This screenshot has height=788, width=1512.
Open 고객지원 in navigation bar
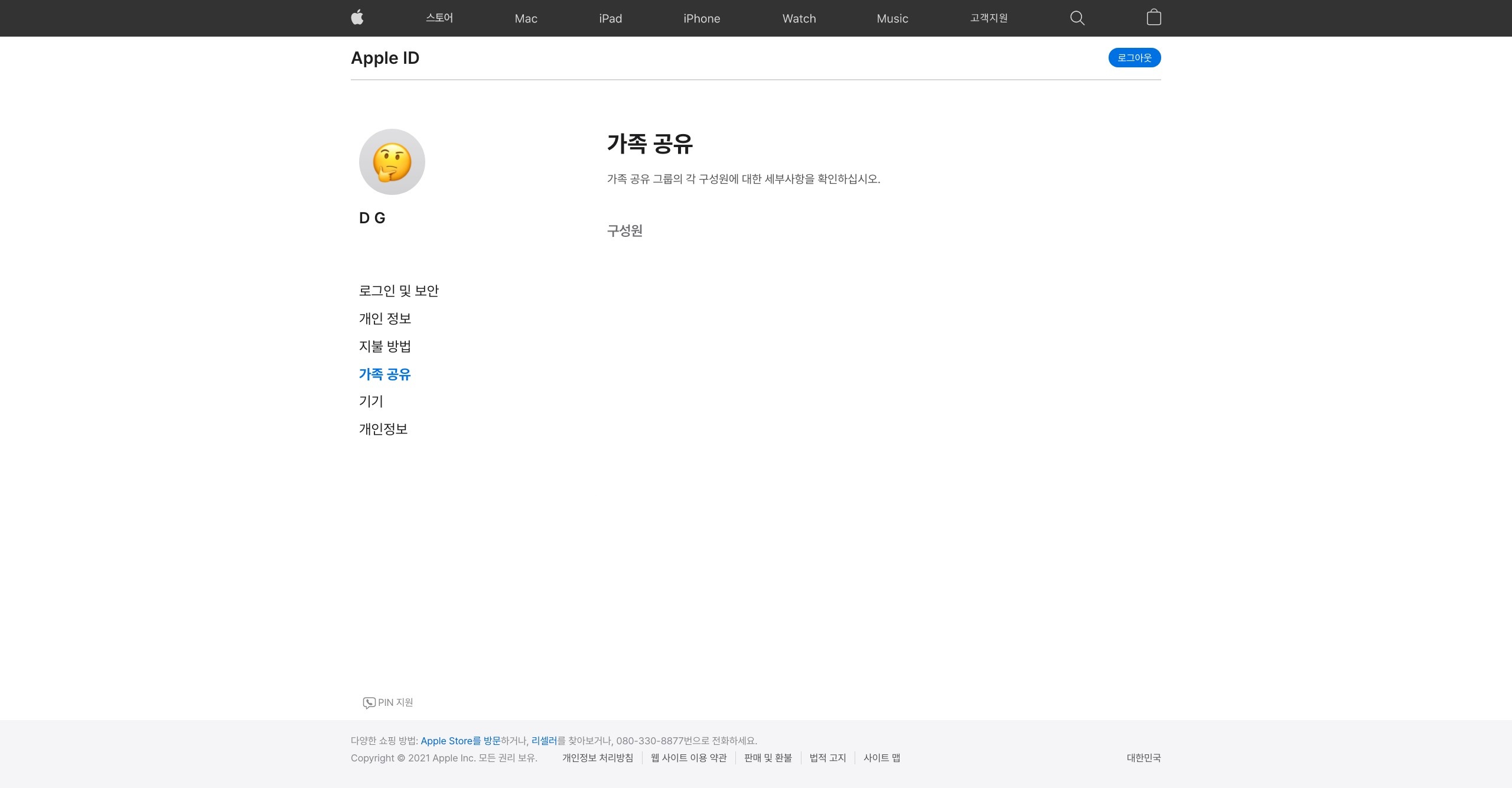pyautogui.click(x=989, y=18)
